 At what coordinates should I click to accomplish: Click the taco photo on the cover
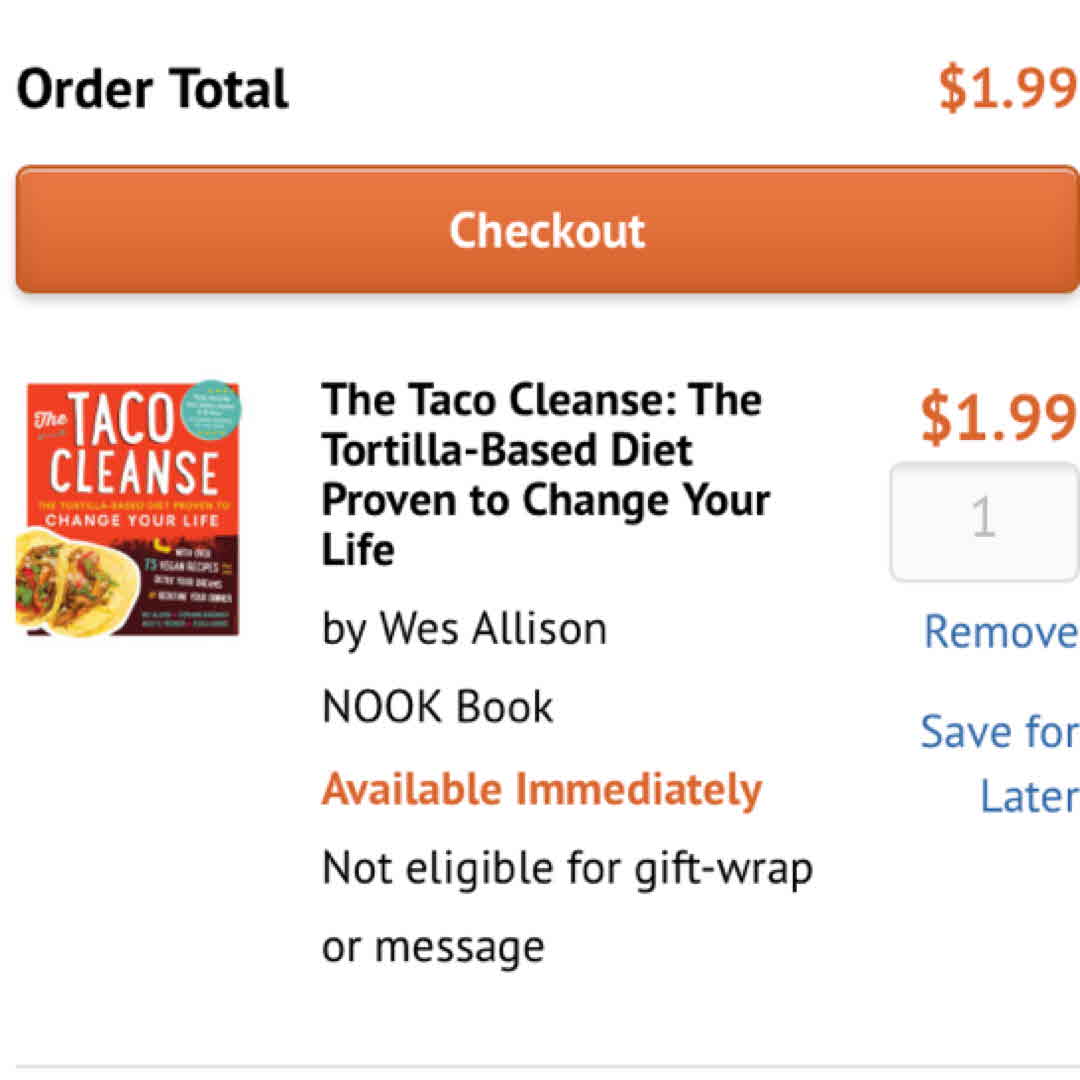[70, 583]
